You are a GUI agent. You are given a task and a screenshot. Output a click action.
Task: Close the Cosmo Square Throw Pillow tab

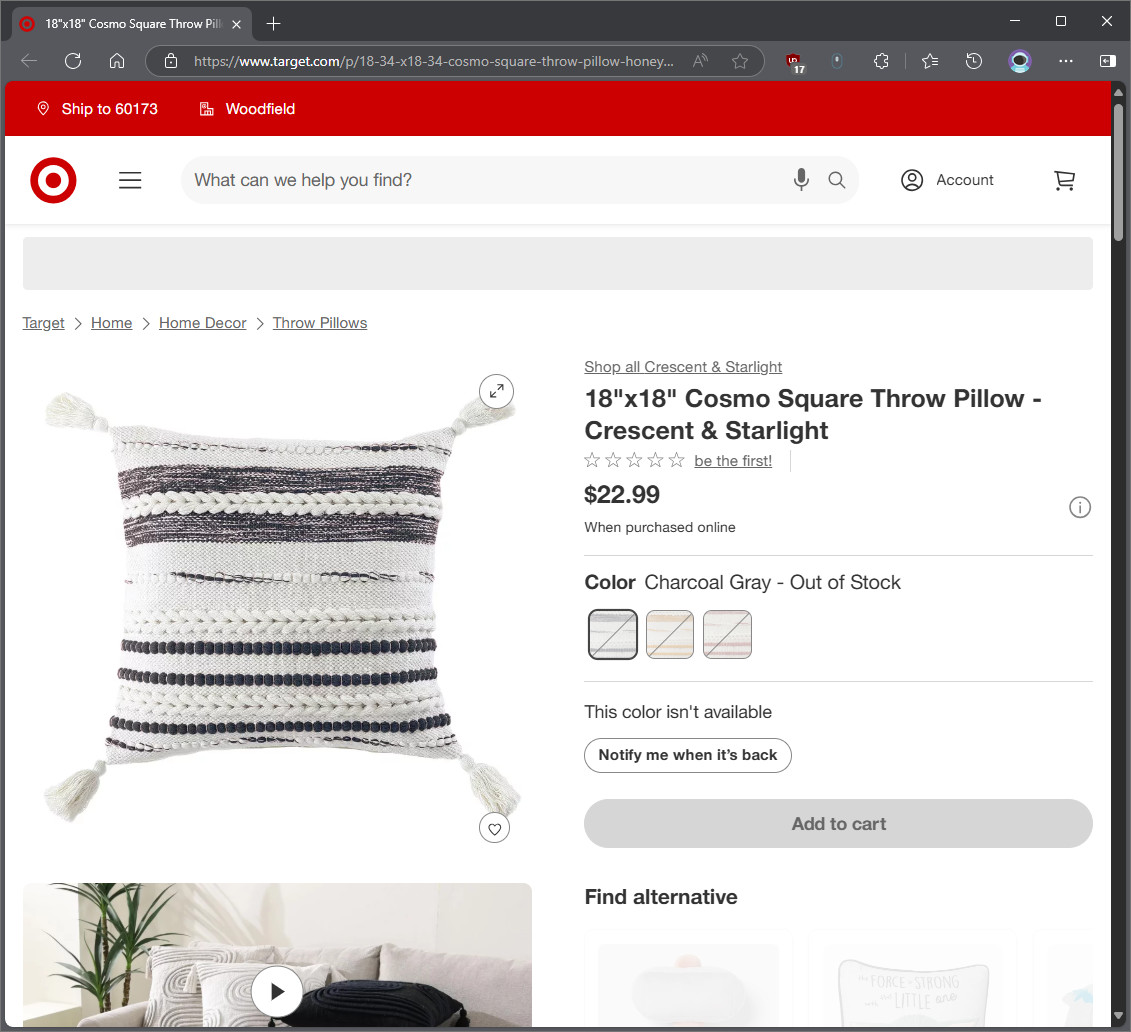click(236, 24)
